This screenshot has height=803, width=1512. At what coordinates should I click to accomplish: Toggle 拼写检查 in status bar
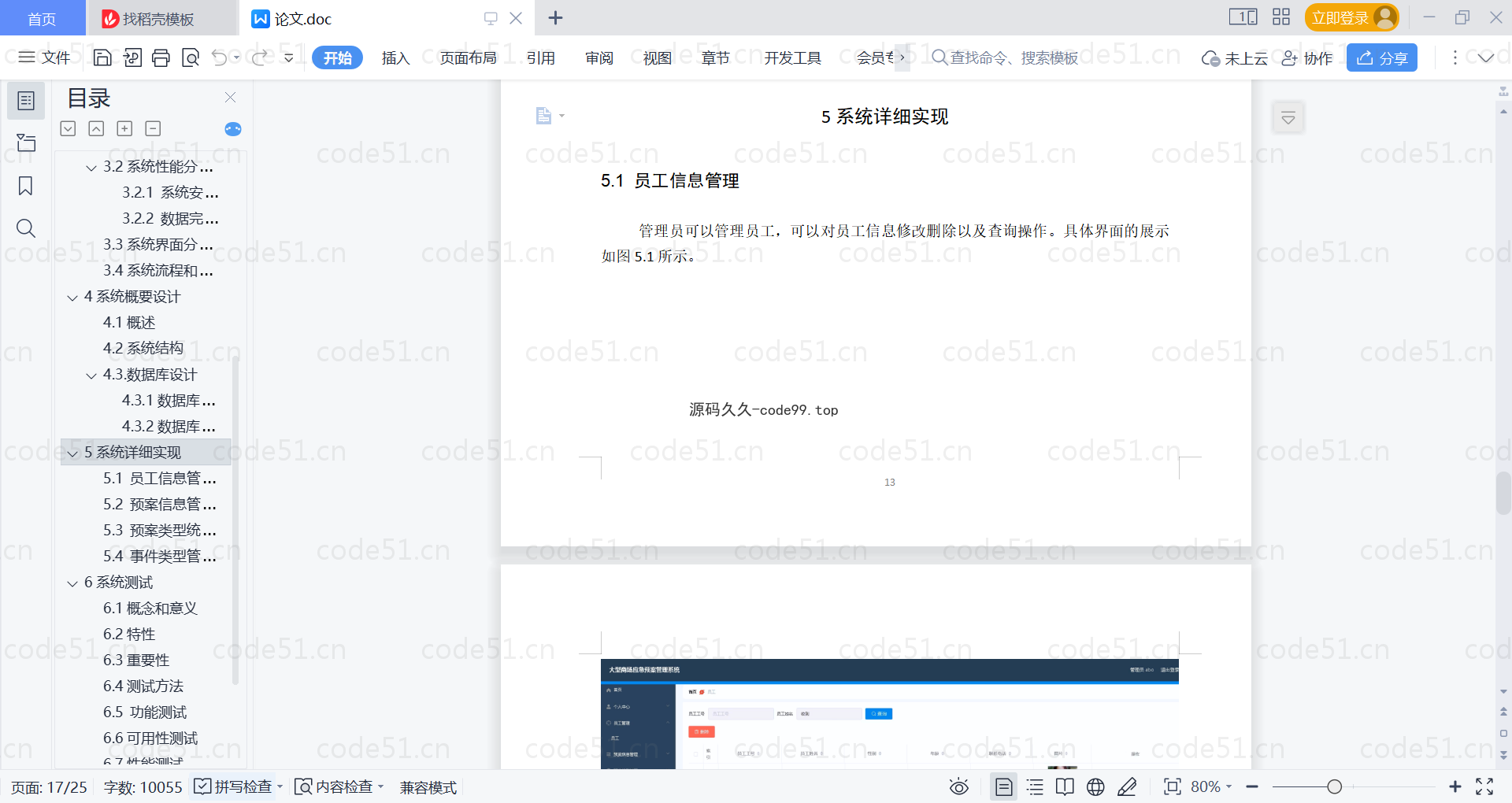pyautogui.click(x=233, y=786)
